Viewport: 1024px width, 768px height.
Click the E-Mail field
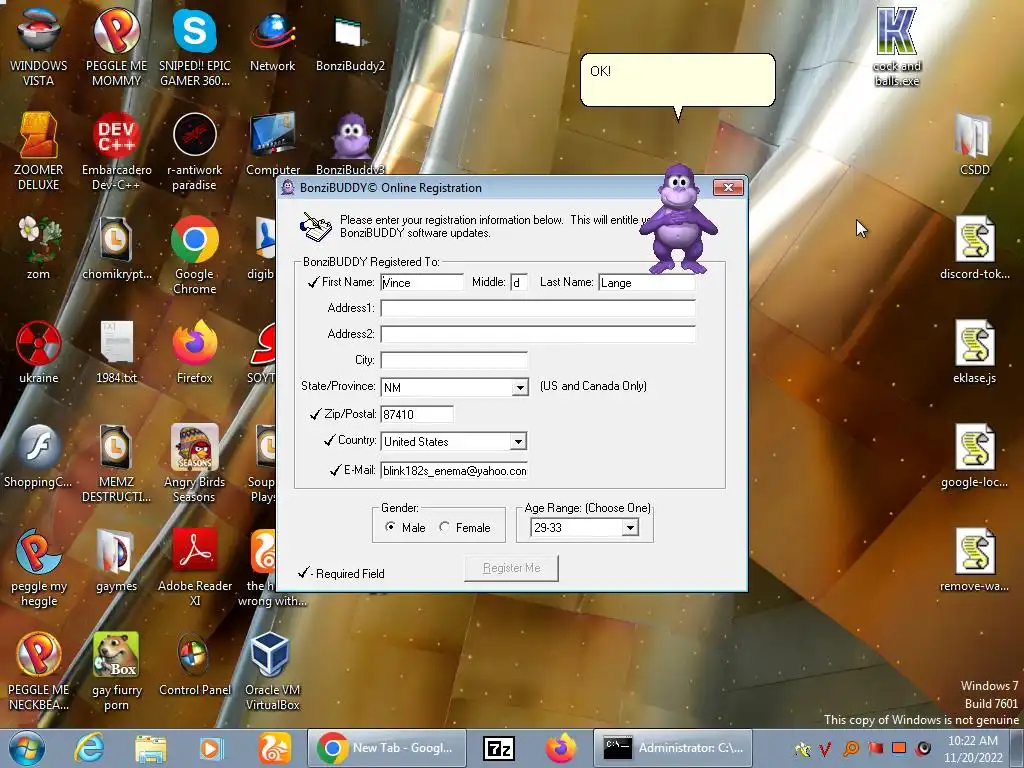454,470
